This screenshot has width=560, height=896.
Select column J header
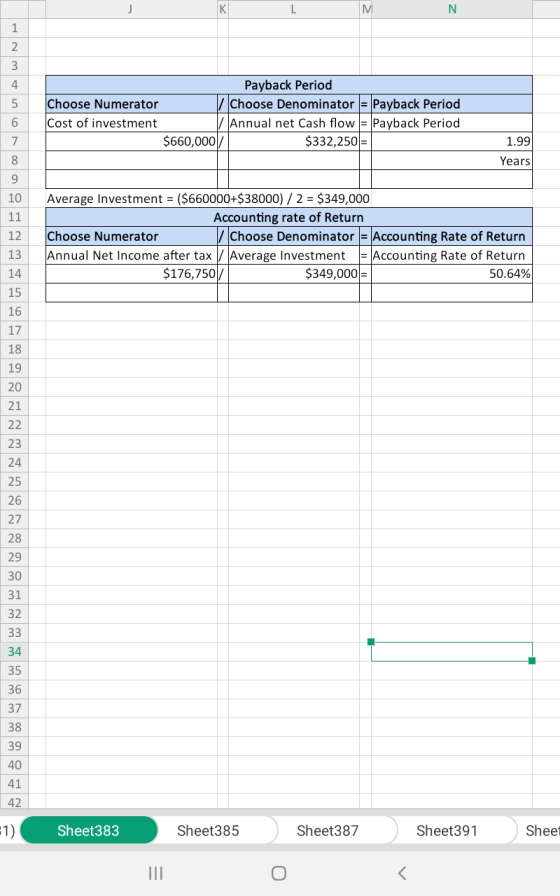tap(131, 9)
